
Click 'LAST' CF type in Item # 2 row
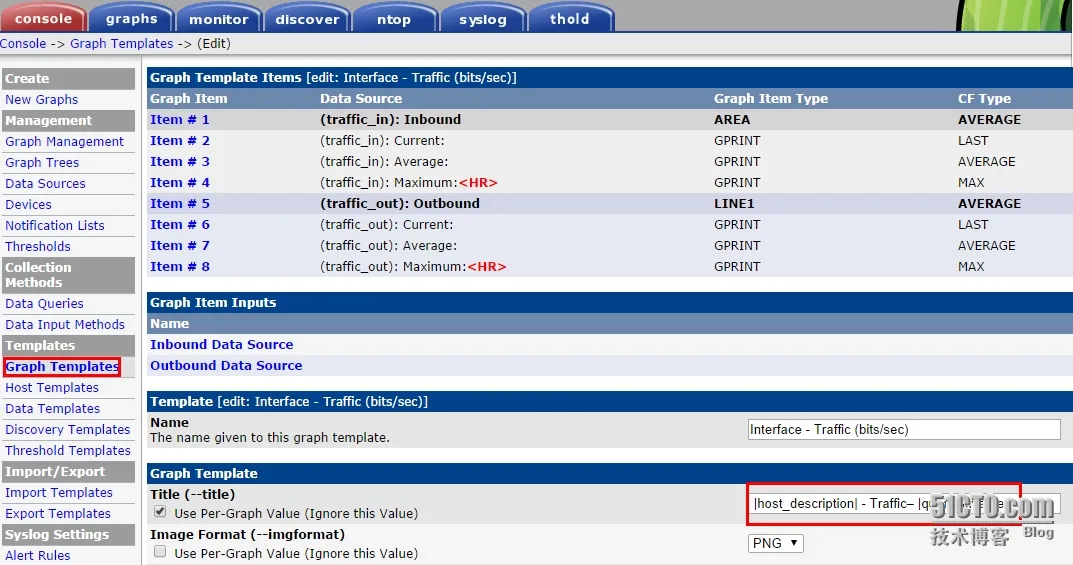(973, 141)
